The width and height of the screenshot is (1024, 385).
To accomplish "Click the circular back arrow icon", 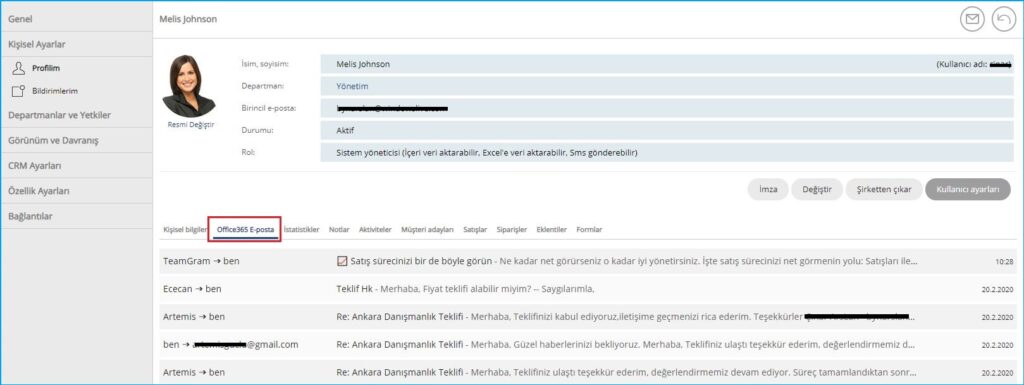I will click(x=1004, y=20).
